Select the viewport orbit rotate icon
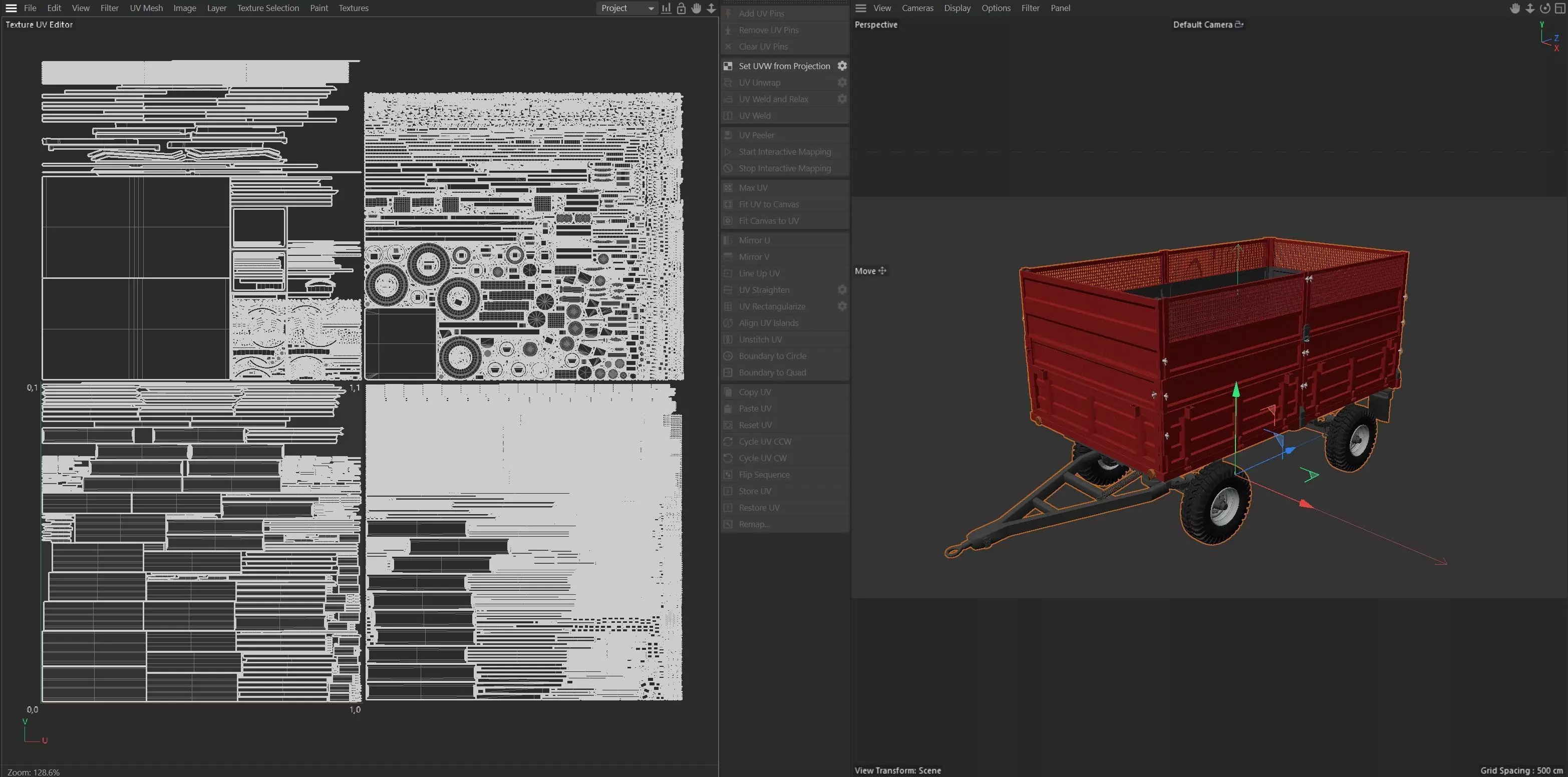1568x777 pixels. 1545,8
